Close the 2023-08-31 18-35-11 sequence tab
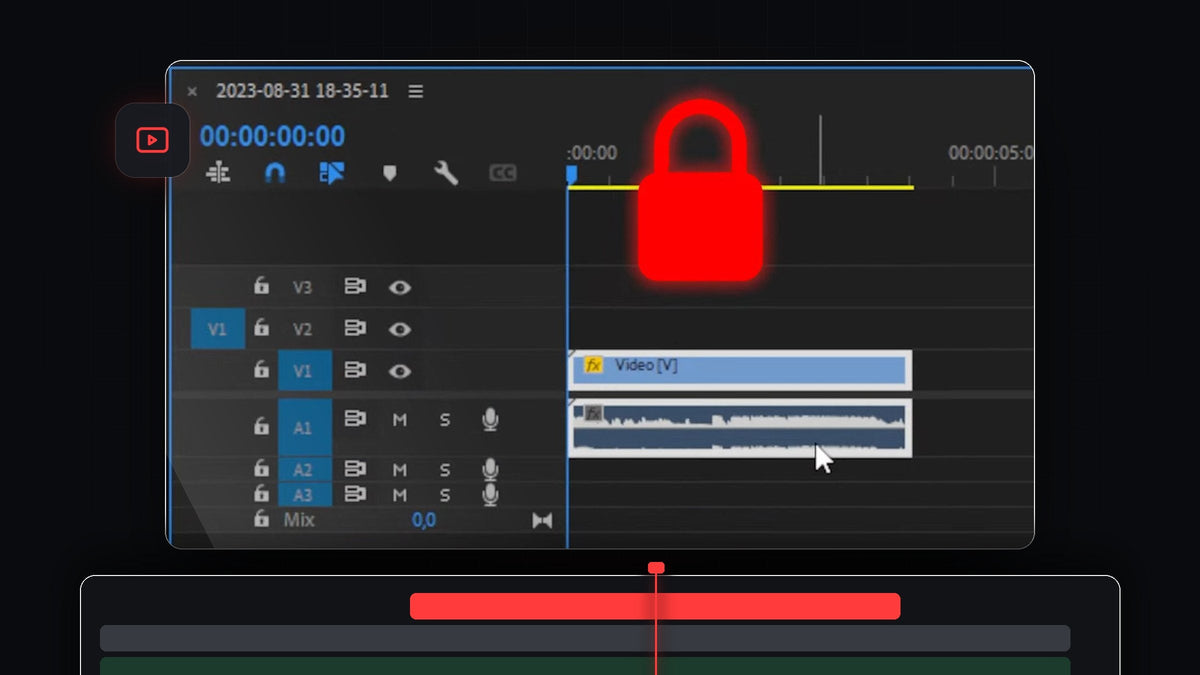 (x=192, y=91)
